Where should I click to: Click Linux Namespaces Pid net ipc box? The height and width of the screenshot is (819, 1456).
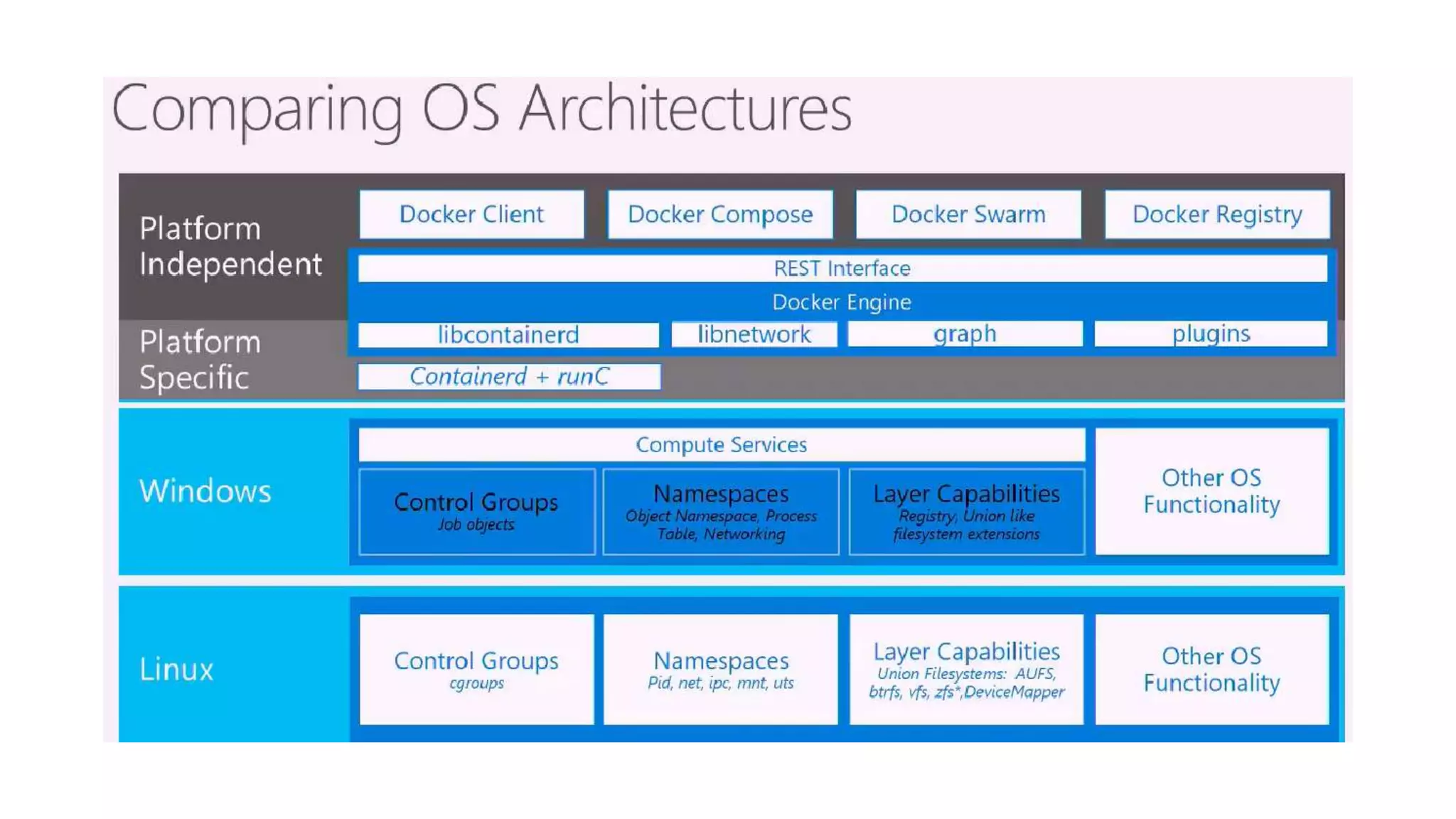pos(721,669)
